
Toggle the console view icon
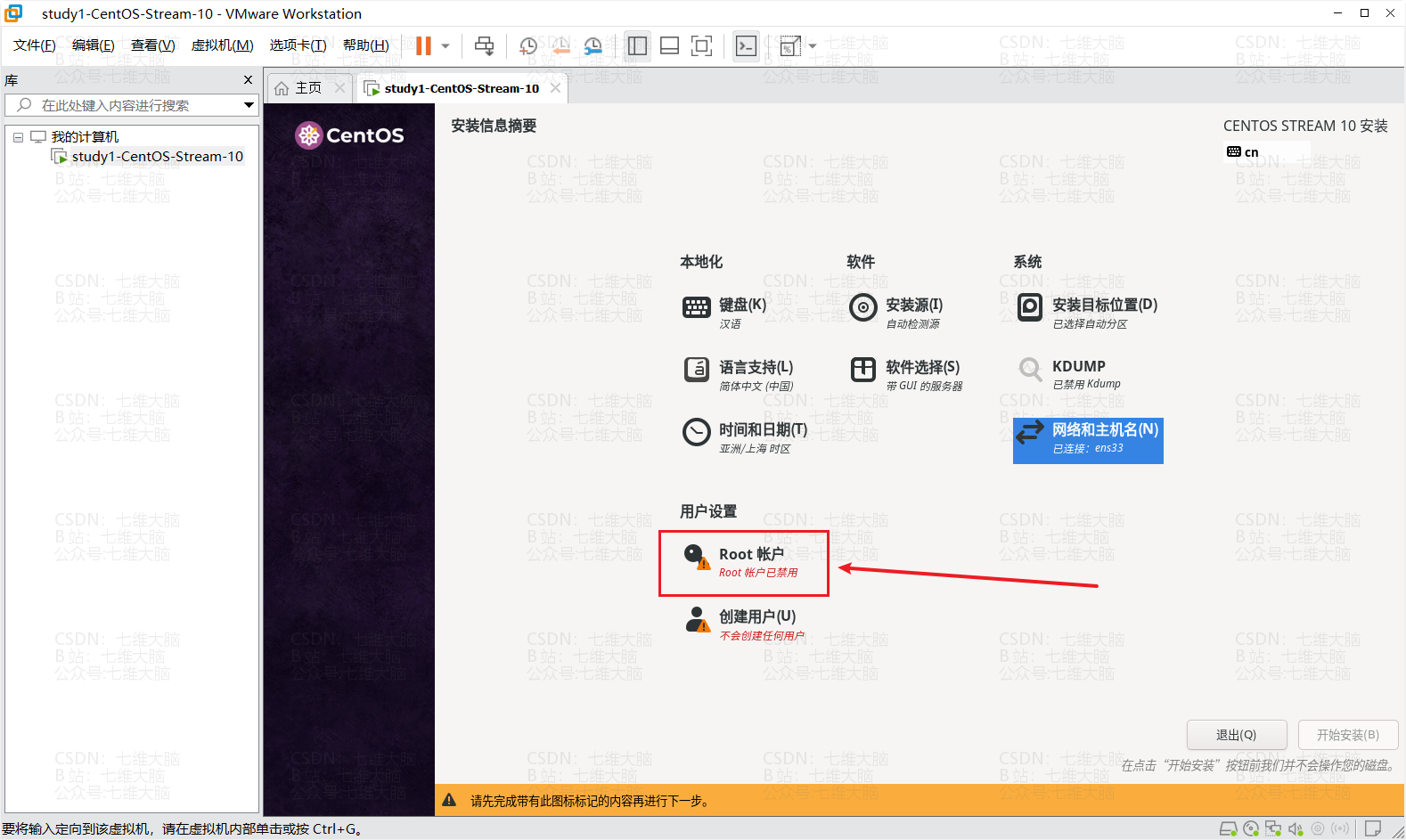coord(746,45)
